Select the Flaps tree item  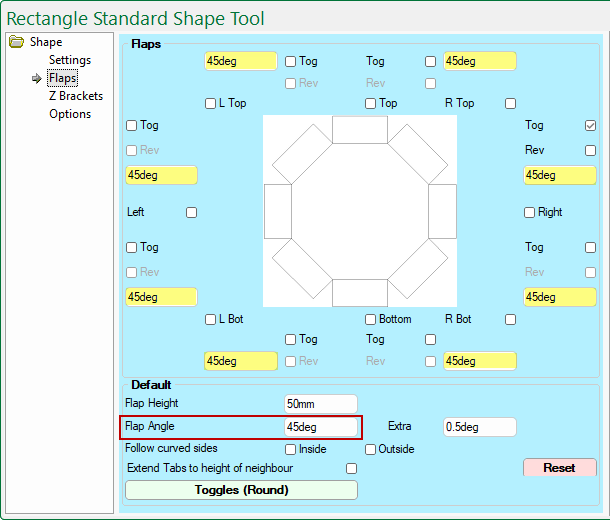[63, 78]
